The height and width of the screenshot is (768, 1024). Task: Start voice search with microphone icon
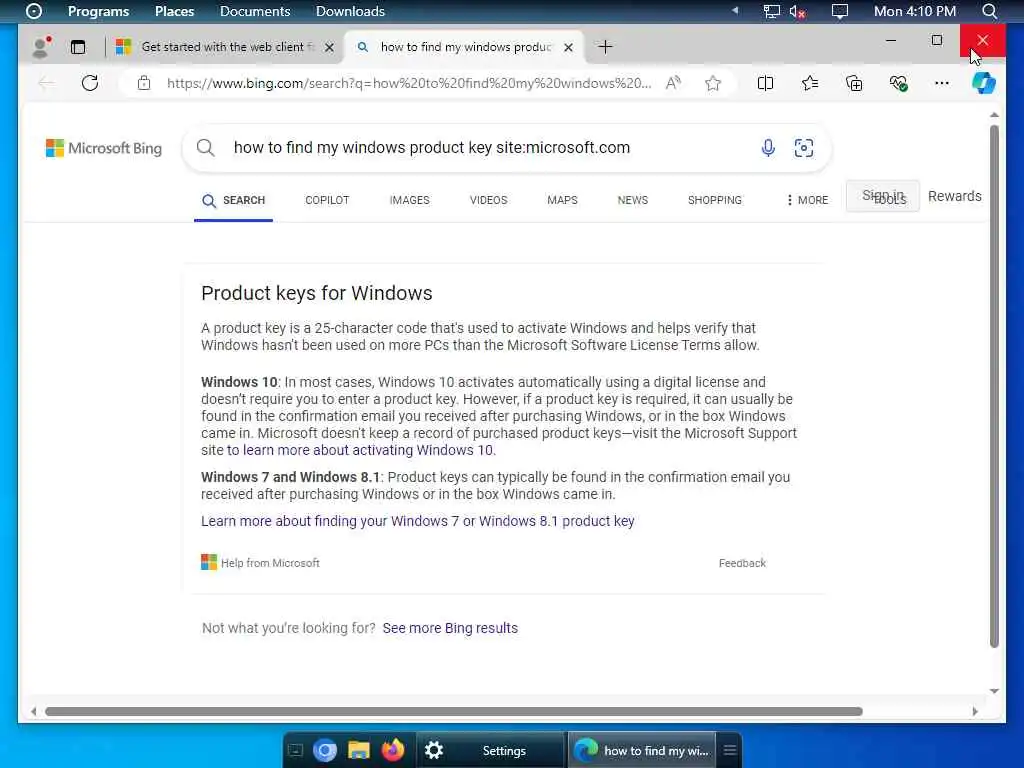(x=768, y=148)
